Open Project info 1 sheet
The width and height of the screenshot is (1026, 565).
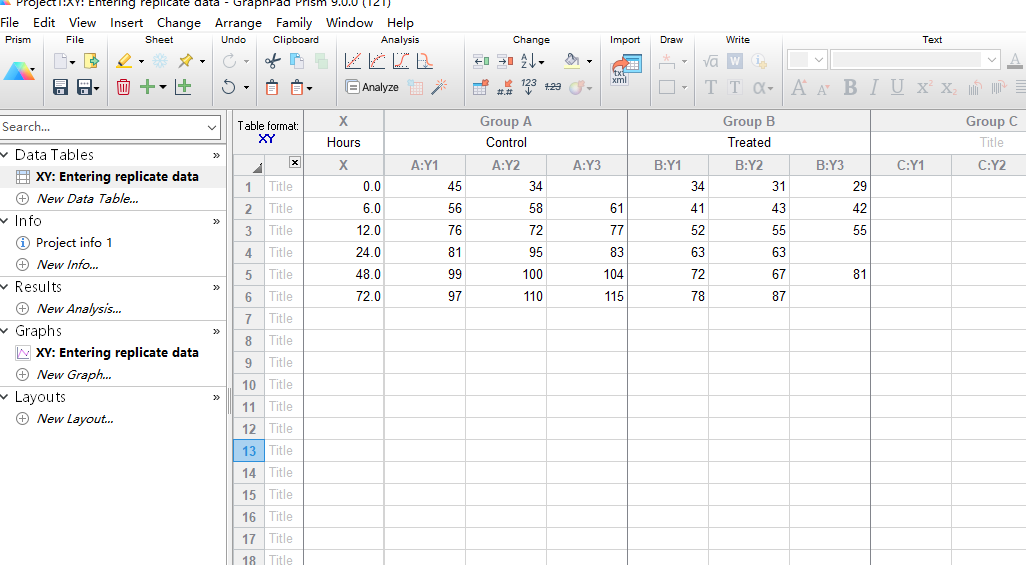(x=74, y=243)
